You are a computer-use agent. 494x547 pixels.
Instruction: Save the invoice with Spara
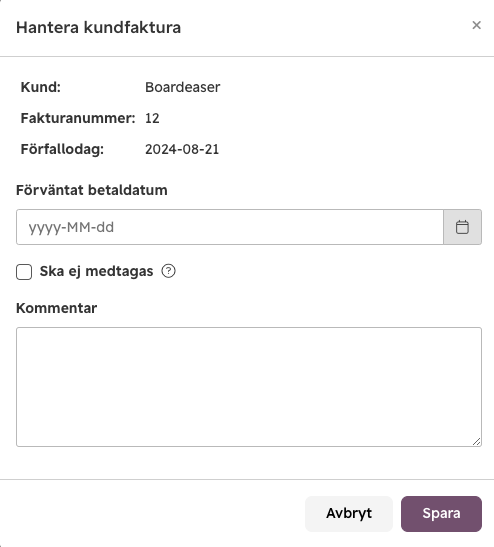coord(441,514)
